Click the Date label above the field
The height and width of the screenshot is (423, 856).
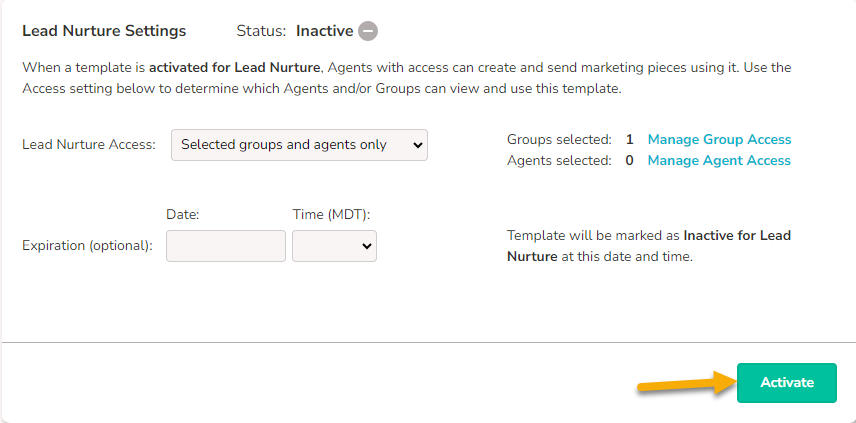[x=183, y=215]
